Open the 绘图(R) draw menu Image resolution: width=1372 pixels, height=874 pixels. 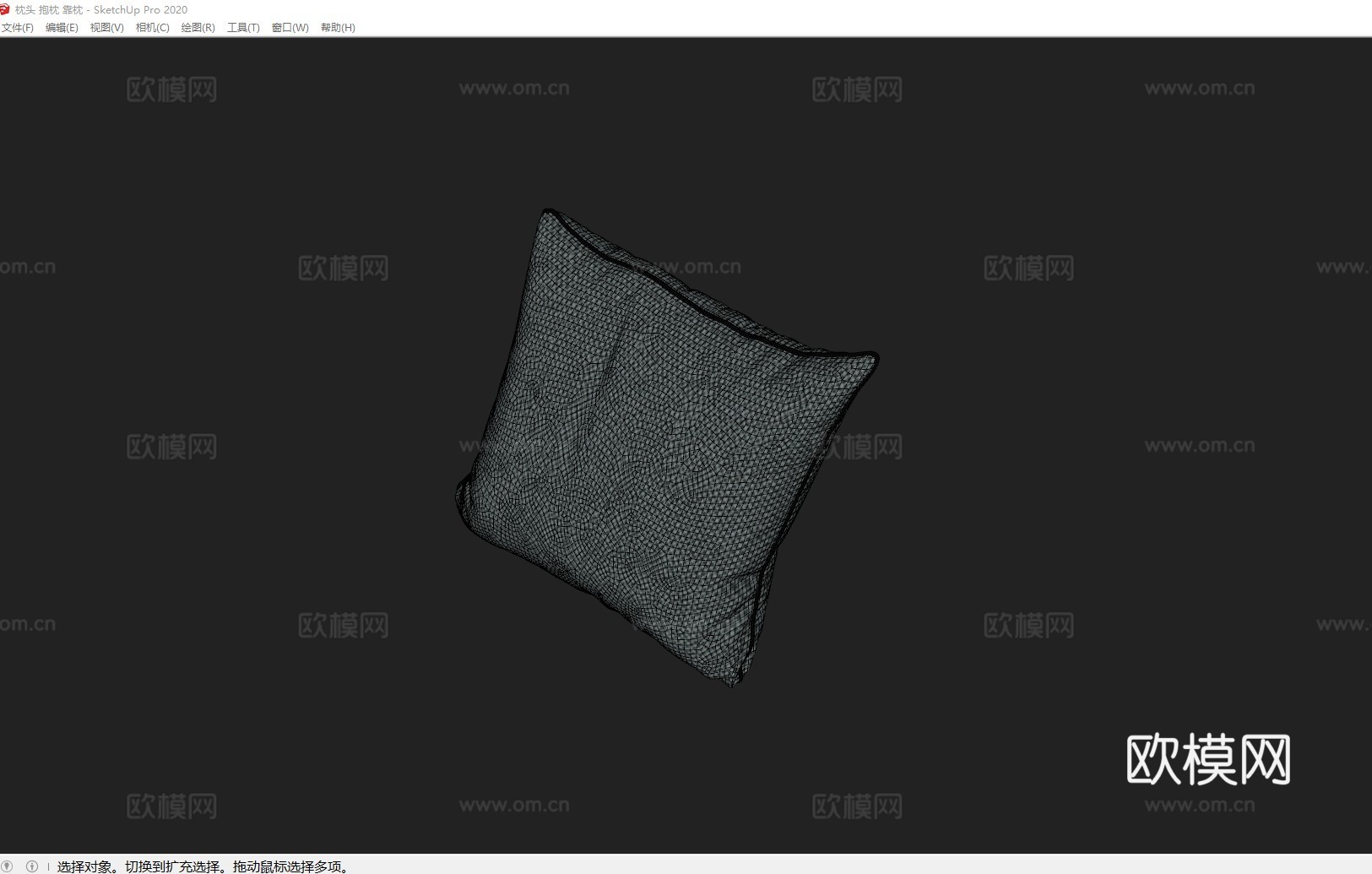(198, 28)
